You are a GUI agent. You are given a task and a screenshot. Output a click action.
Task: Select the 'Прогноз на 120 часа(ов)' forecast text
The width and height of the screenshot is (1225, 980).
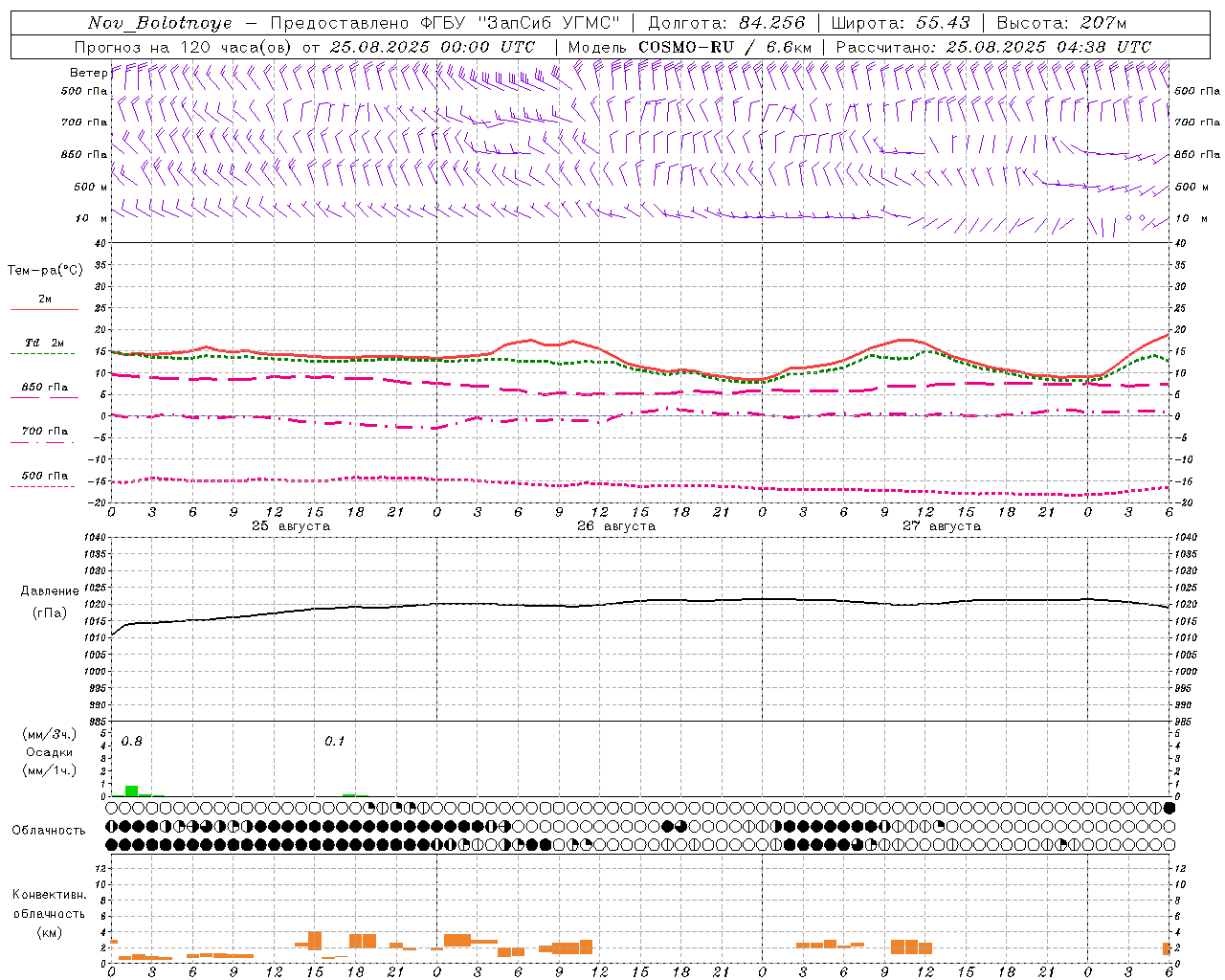pyautogui.click(x=183, y=47)
